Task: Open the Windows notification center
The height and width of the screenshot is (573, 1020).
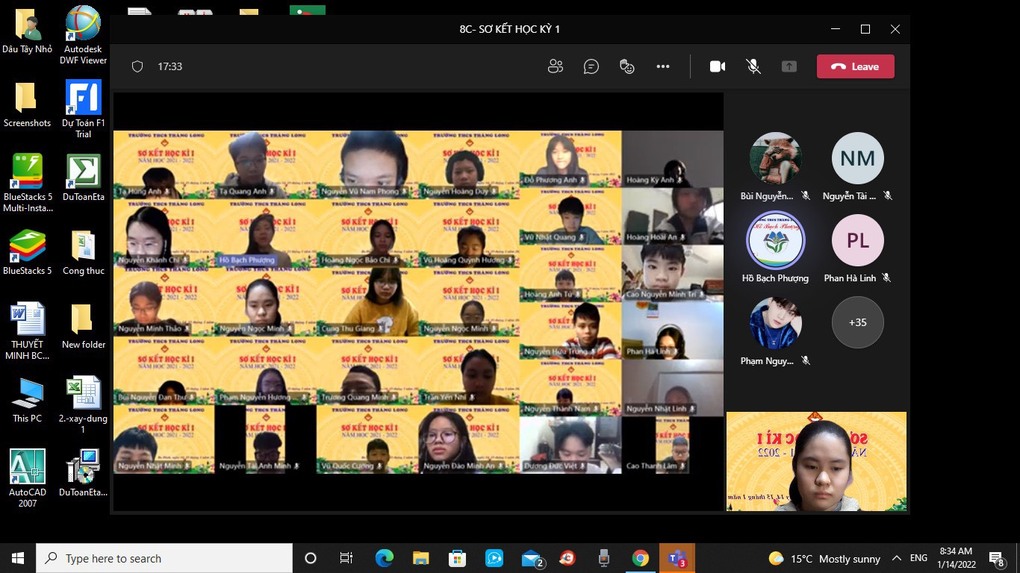Action: 996,558
